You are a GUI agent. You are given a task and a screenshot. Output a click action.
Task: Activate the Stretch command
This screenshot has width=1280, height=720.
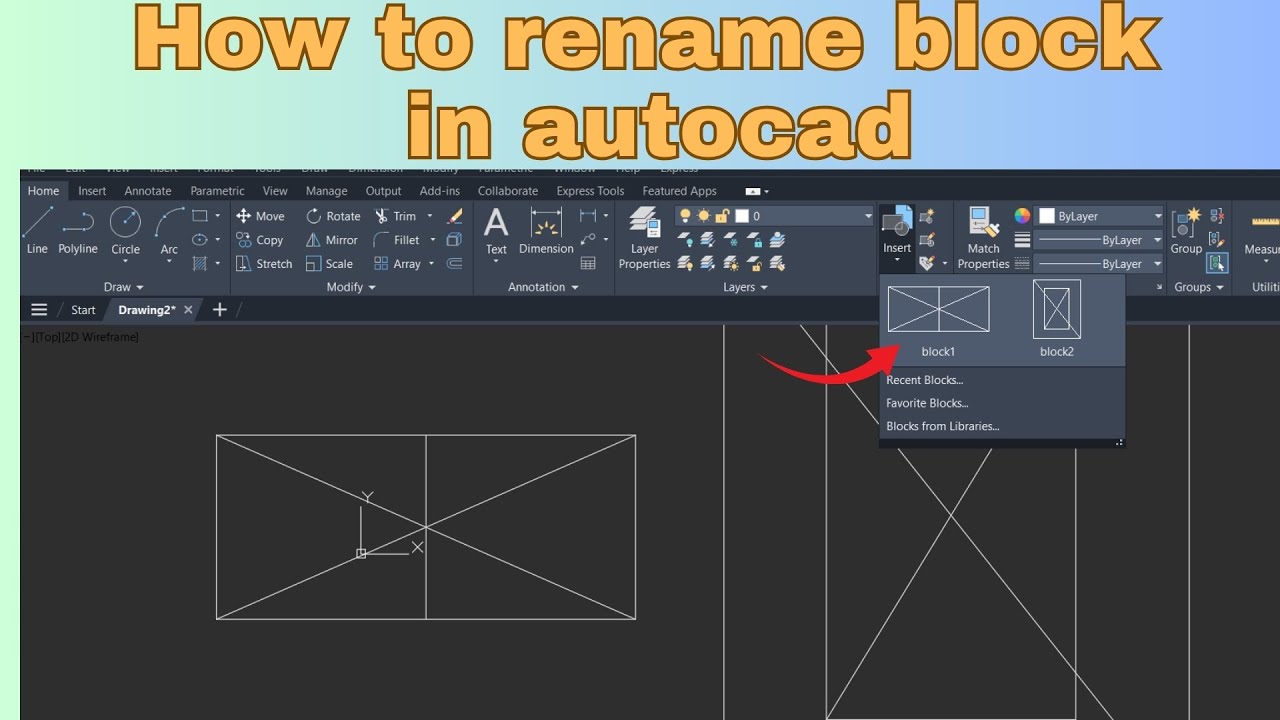(264, 264)
